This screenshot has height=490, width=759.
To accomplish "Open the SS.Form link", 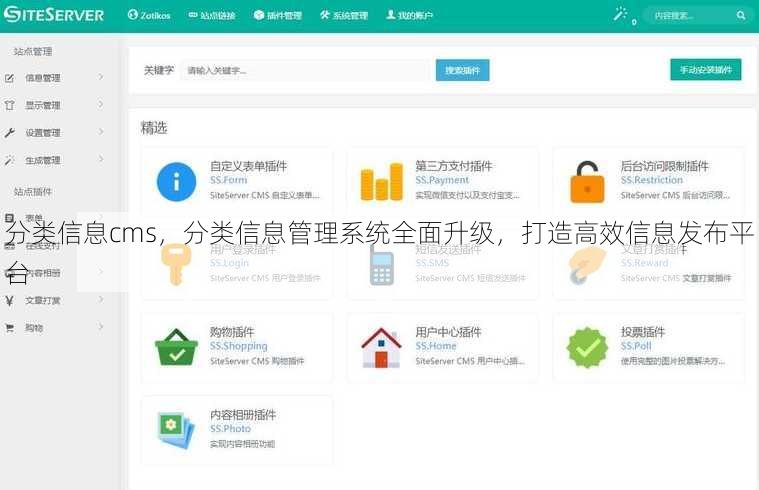I will 228,180.
